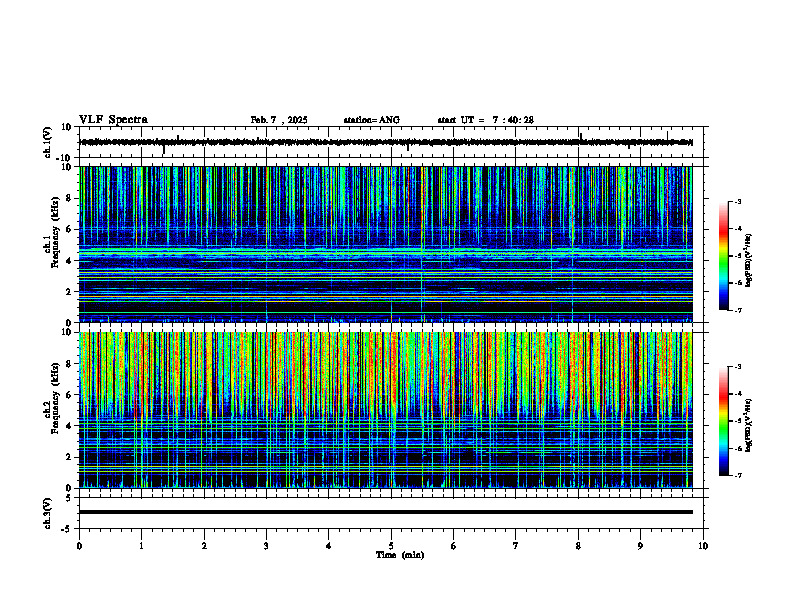Click the ch.1 colorbar "log(PSD)" unit label
Screen dimensions: 792x612
(748, 260)
